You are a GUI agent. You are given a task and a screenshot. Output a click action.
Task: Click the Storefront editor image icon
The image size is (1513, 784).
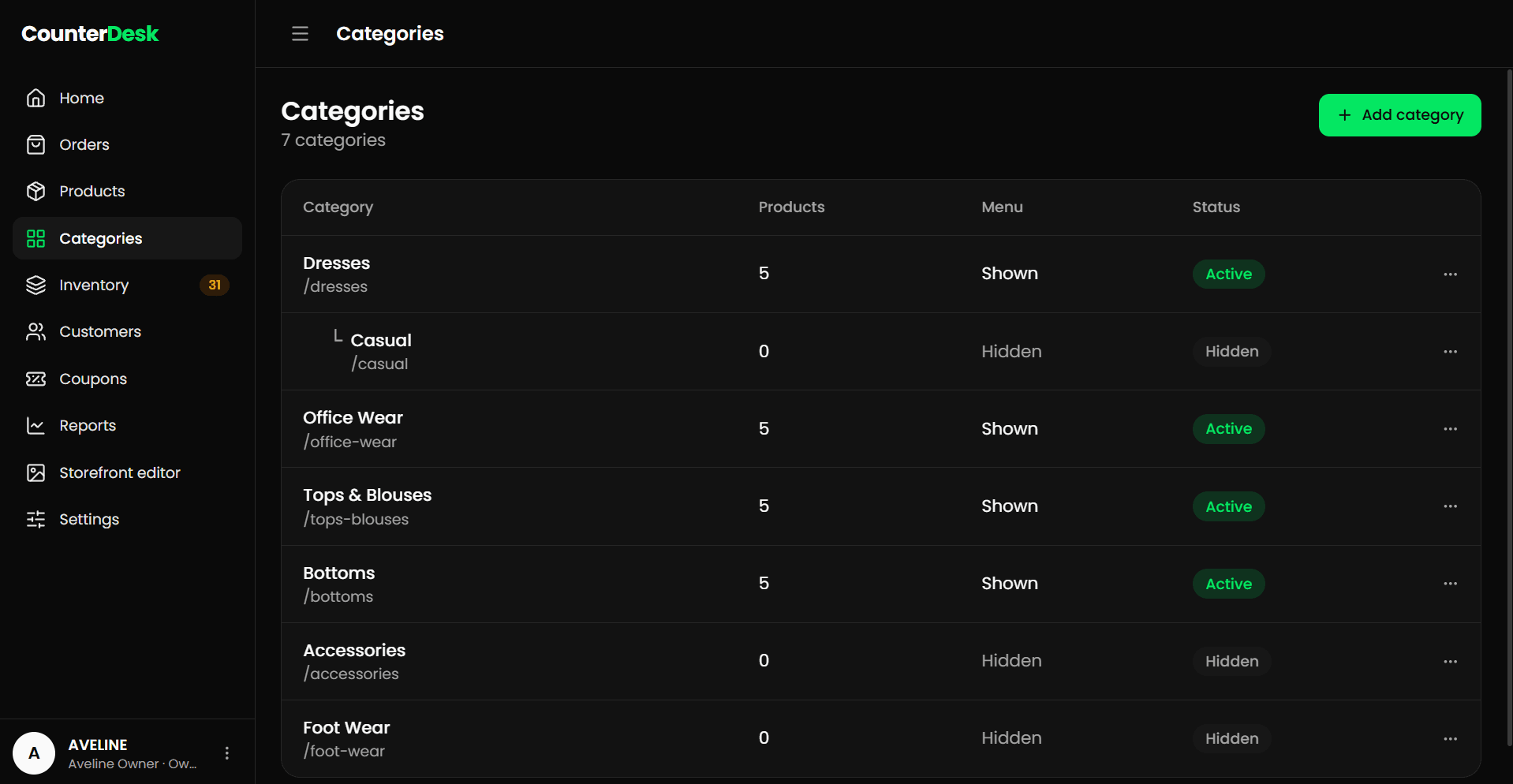35,472
